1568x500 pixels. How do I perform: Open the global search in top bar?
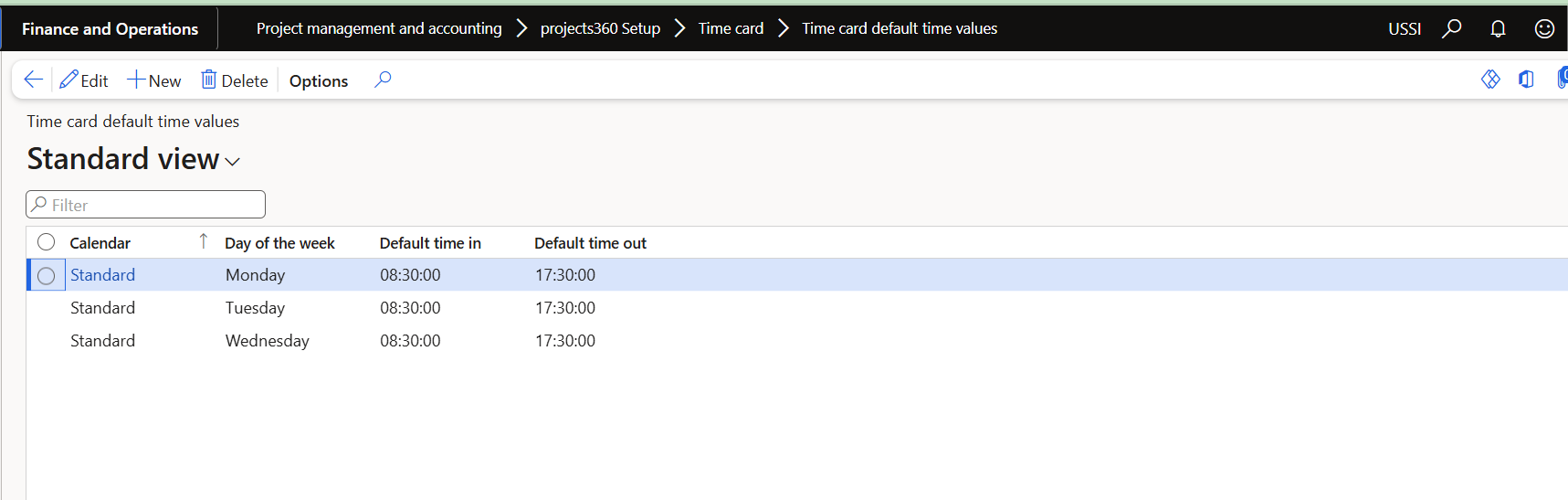pyautogui.click(x=1451, y=29)
